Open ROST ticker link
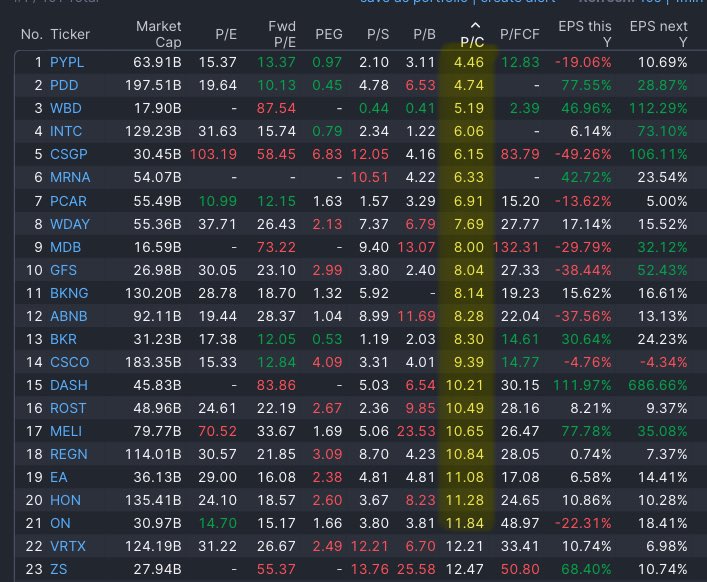707x582 pixels. coord(68,408)
